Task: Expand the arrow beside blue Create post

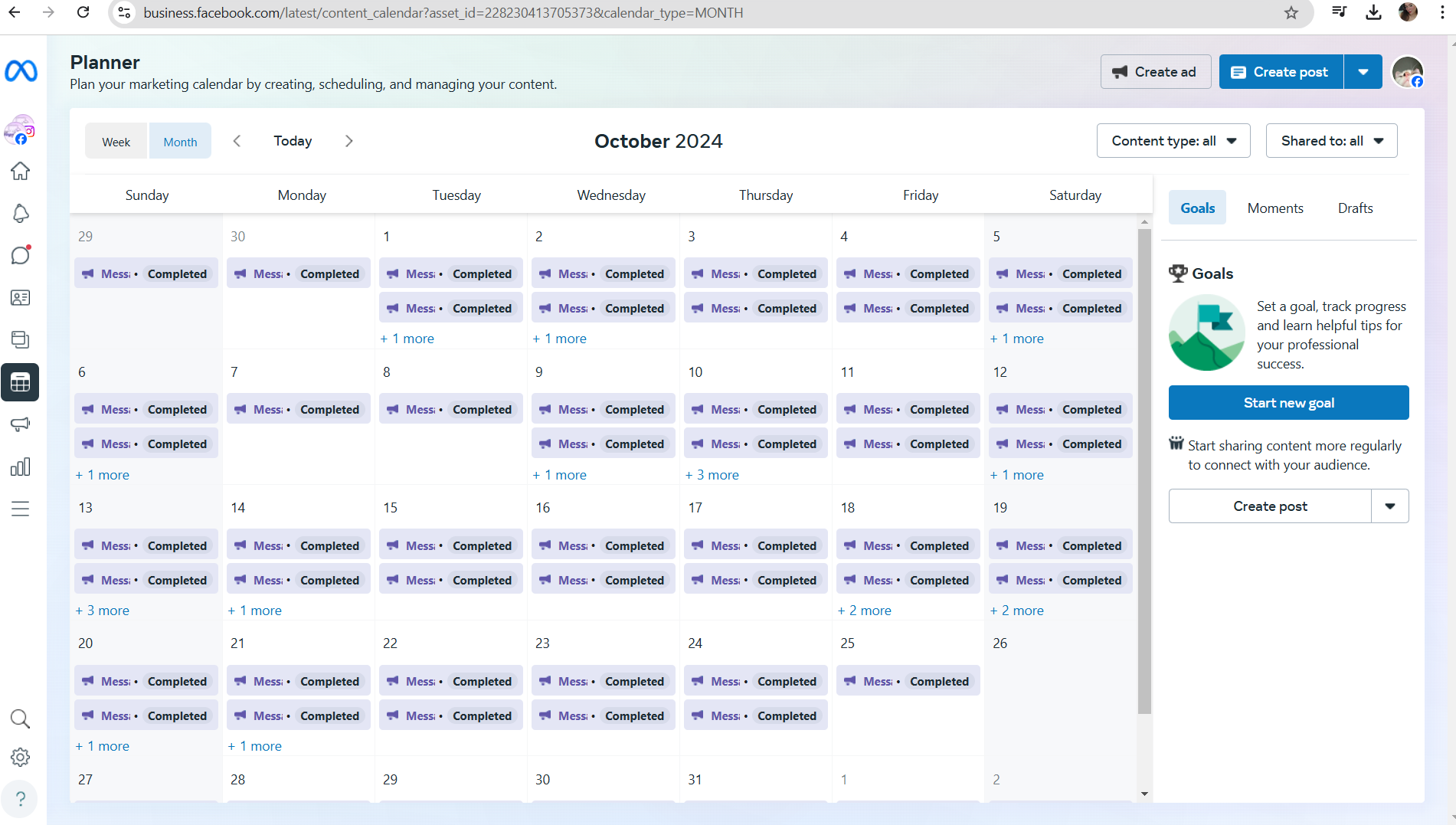Action: click(x=1363, y=72)
